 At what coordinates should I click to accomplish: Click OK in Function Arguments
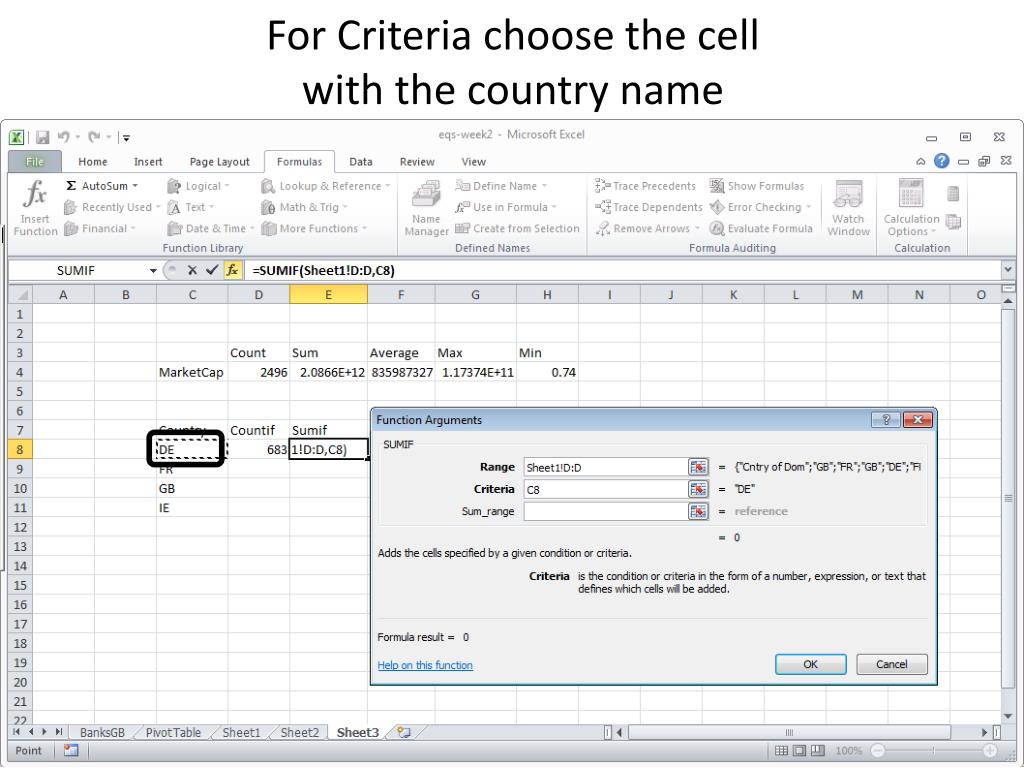[810, 664]
